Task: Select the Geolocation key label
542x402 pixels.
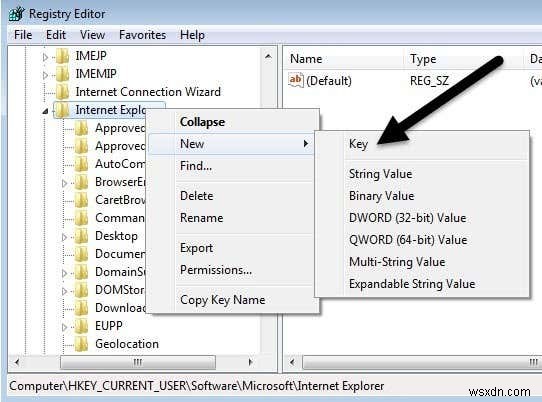Action: 127,344
